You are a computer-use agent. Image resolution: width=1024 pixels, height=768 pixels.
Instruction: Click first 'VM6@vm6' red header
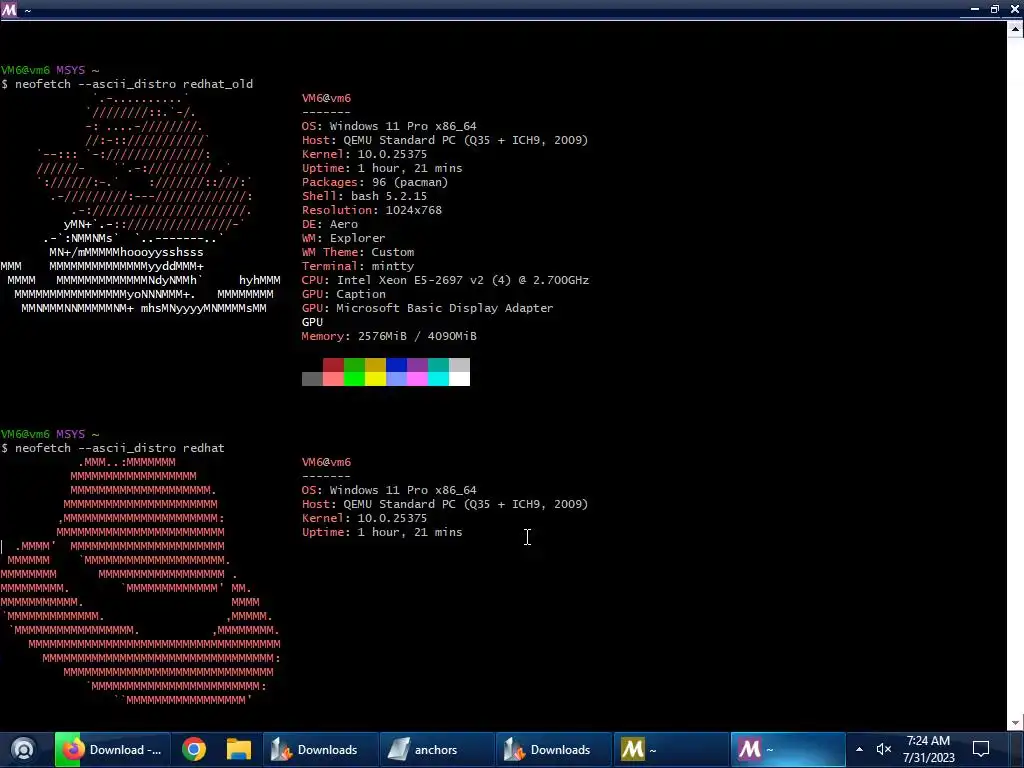(327, 98)
